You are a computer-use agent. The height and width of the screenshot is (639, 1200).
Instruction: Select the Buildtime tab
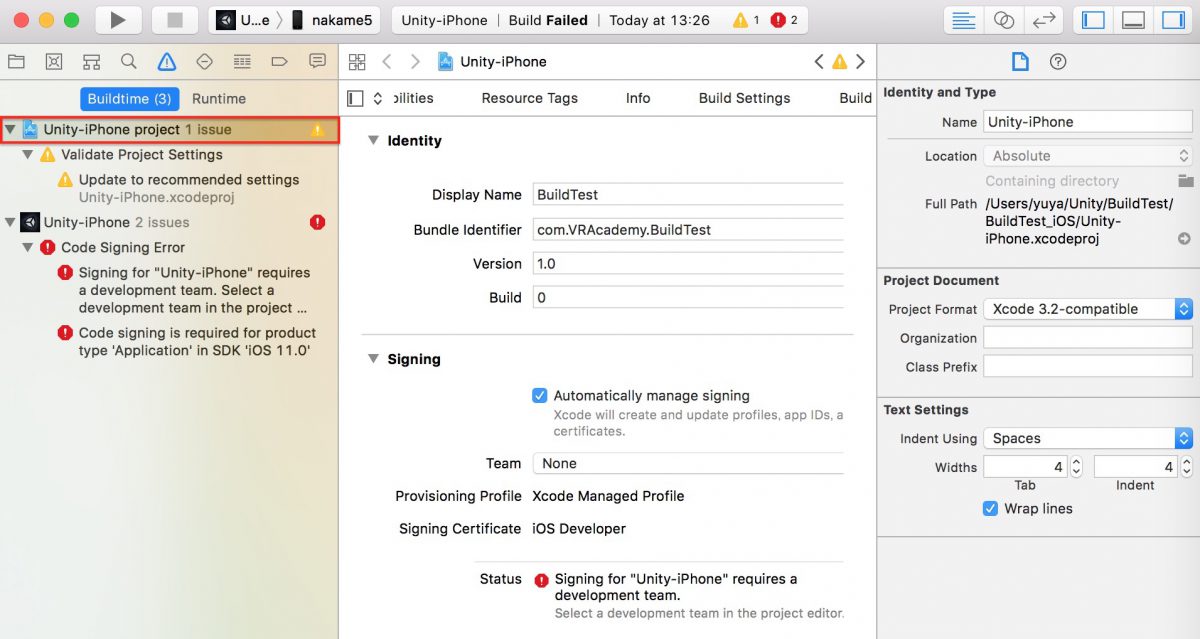coord(130,99)
